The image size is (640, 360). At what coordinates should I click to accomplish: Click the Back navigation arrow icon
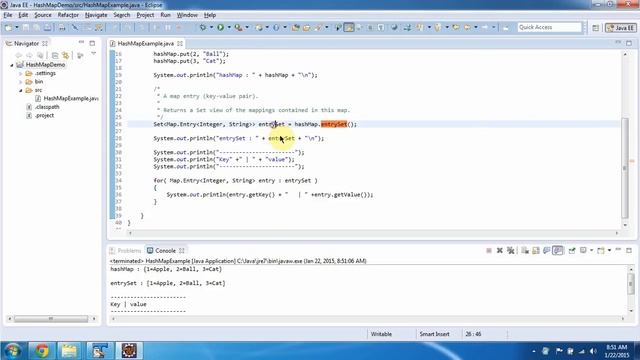(467, 27)
